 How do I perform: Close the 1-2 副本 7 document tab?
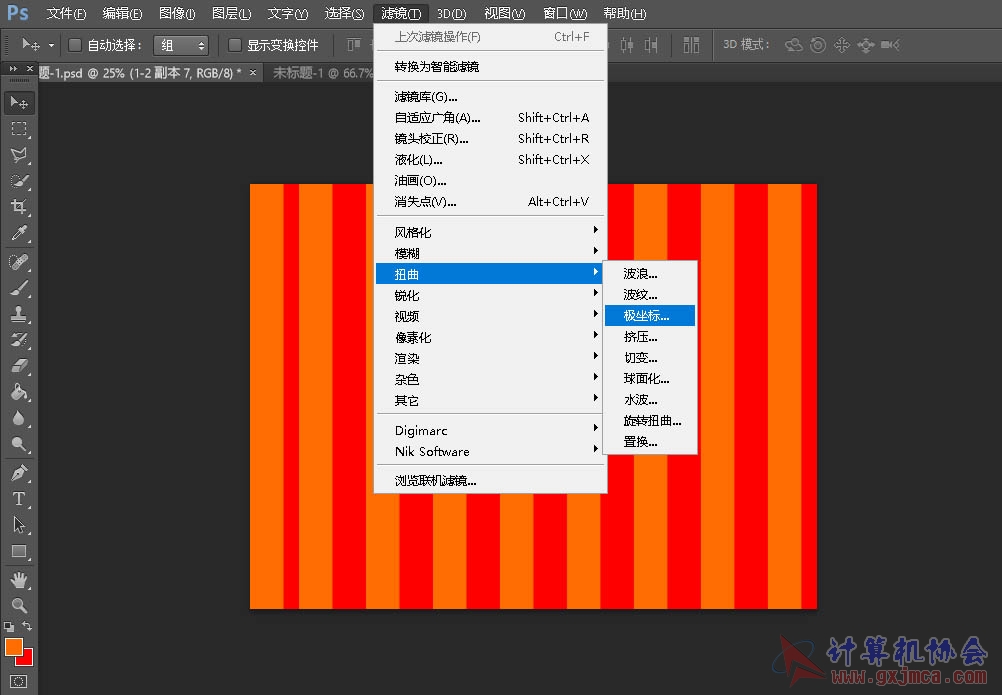coord(253,73)
